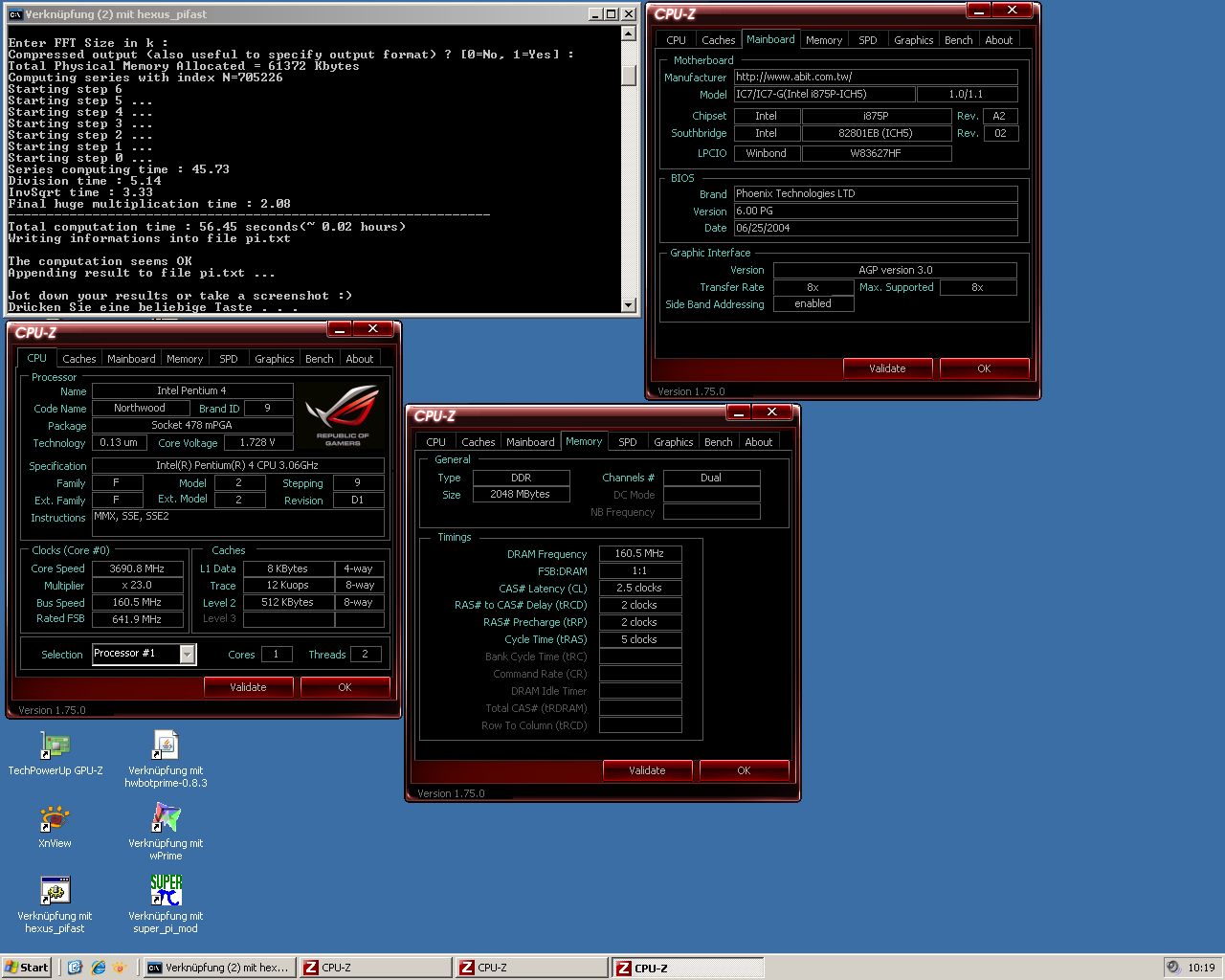Click Side Band Addressing enabled field
This screenshot has height=980, width=1225.
(813, 303)
